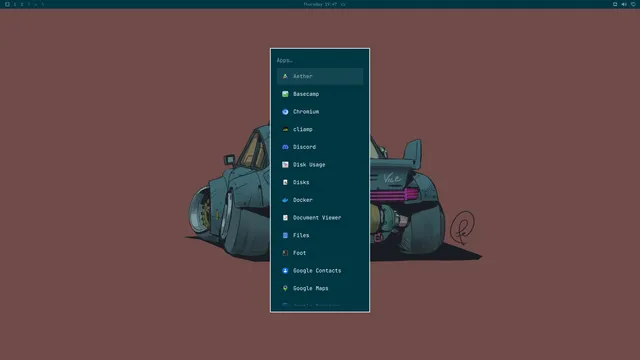Switch to workspace 2 in top bar
Viewport: 640px width, 360px height.
[x=22, y=4]
